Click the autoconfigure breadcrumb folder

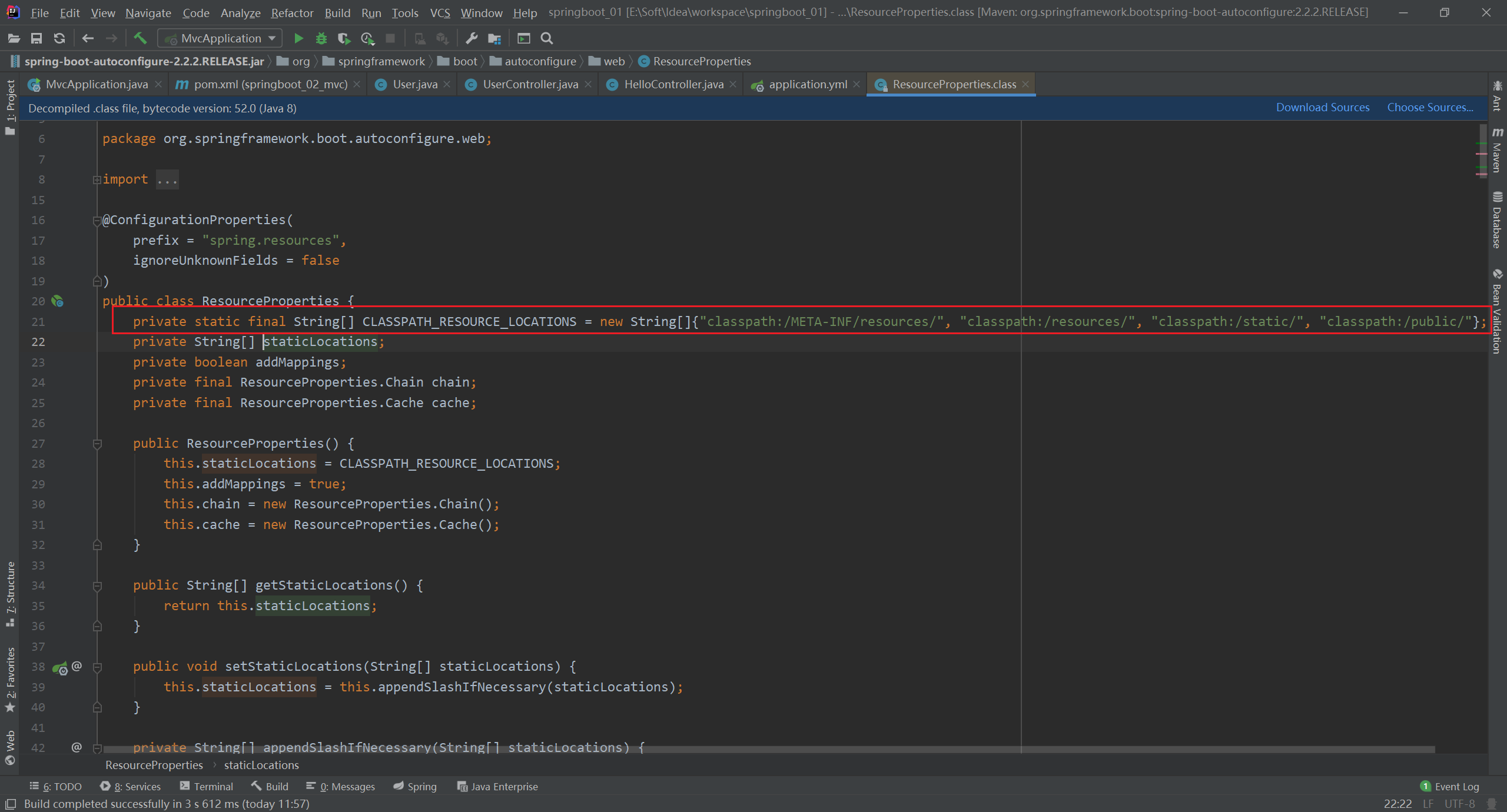533,61
